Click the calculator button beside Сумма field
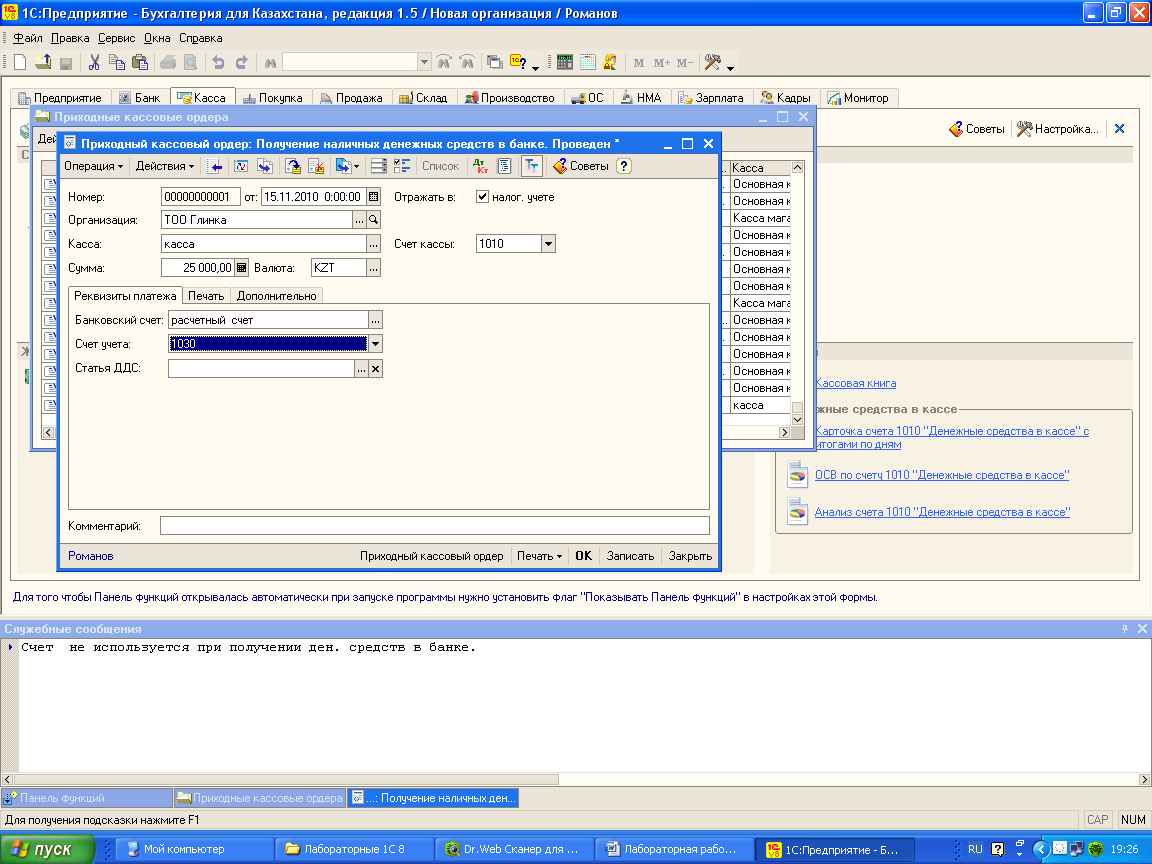Image resolution: width=1152 pixels, height=864 pixels. click(x=242, y=268)
